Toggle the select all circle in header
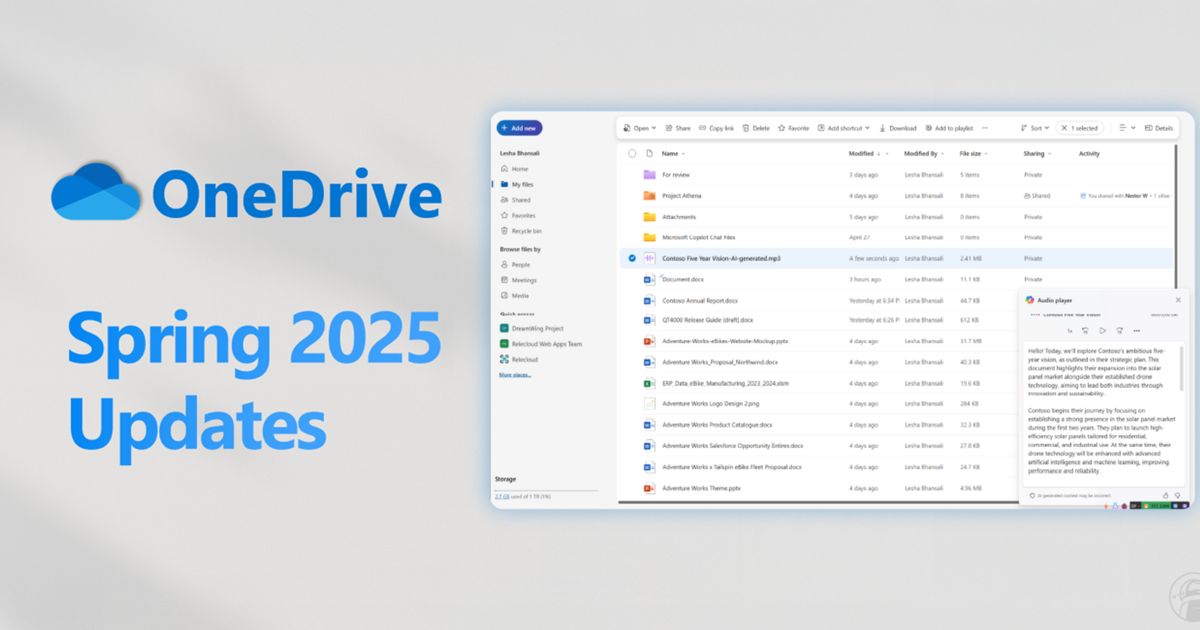Screen dimensions: 1200x630 [x=632, y=154]
